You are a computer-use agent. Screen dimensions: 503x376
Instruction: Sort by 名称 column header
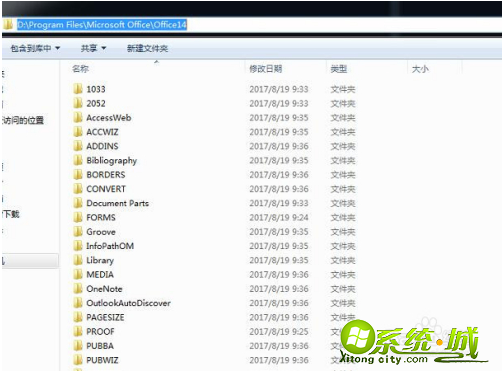click(x=80, y=69)
